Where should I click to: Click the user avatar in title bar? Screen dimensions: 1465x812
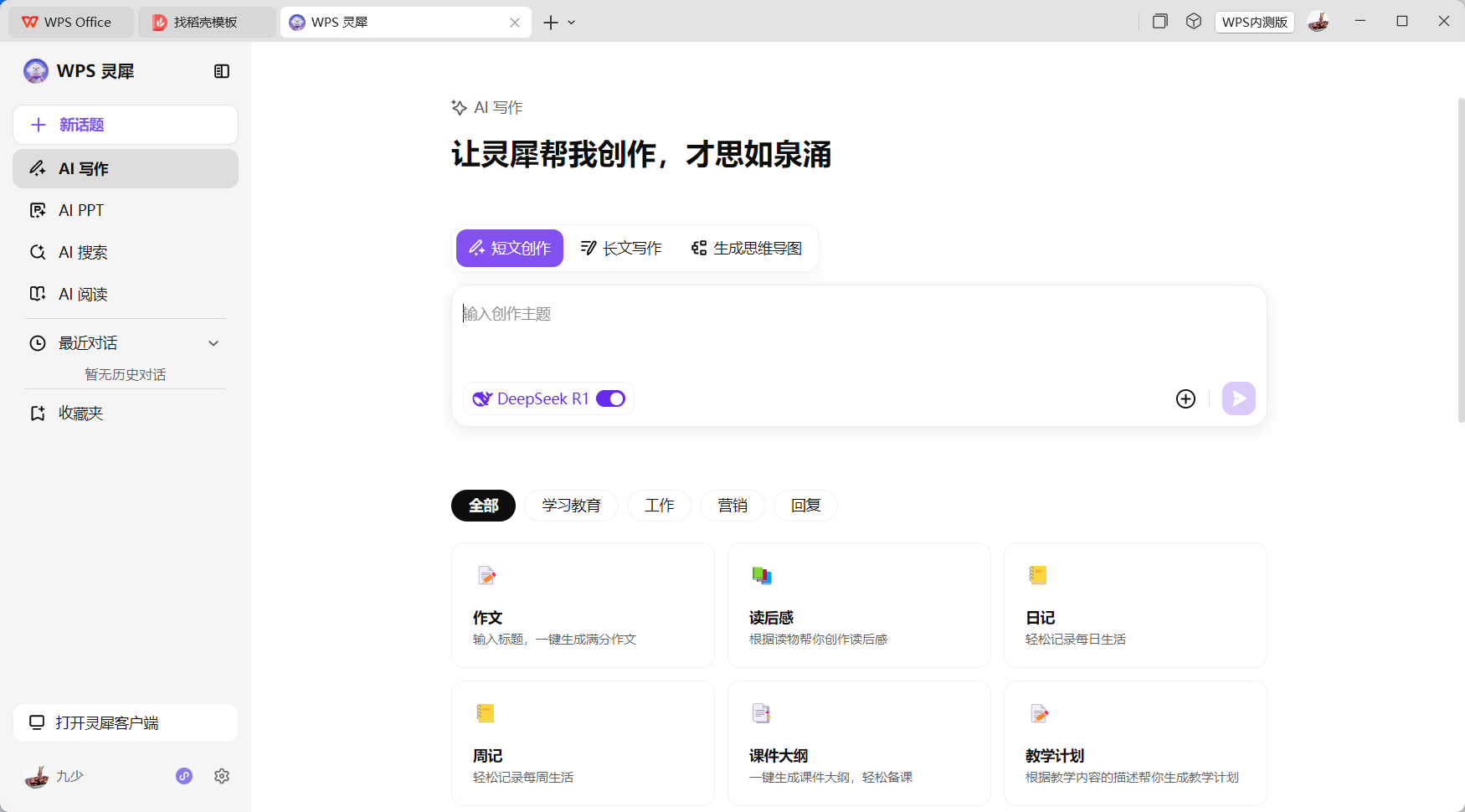tap(1318, 22)
